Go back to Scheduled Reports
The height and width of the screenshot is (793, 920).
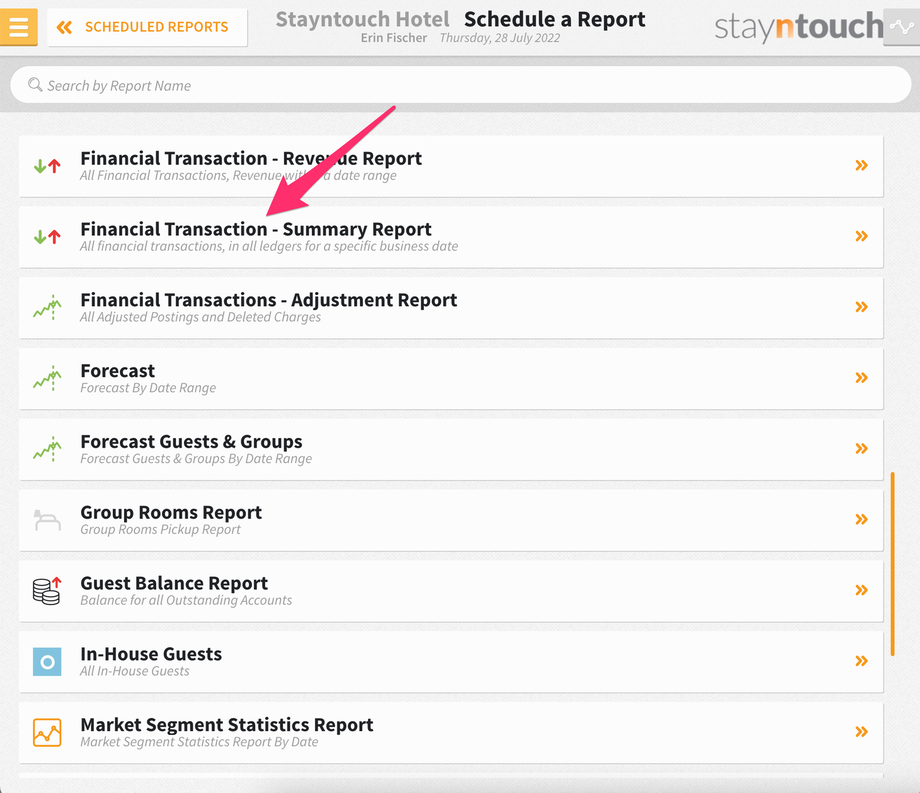tap(147, 27)
